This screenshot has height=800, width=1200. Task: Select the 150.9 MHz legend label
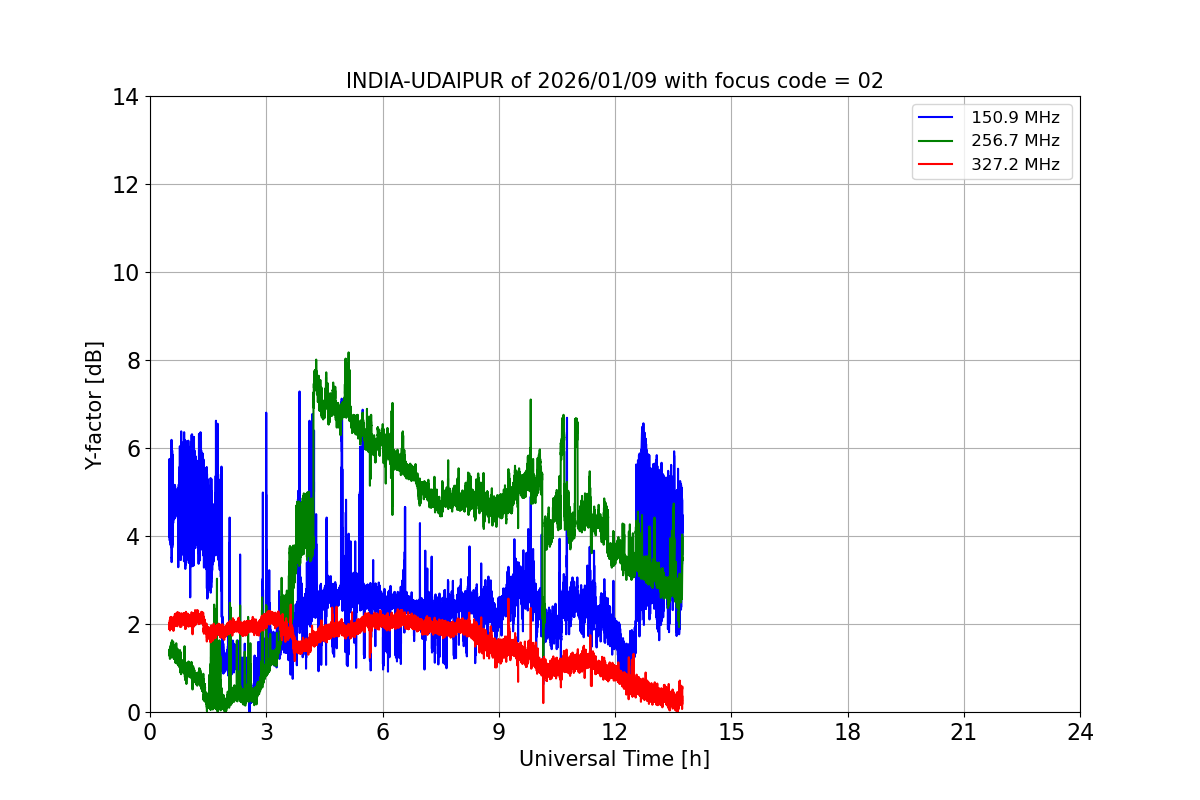pos(1015,118)
